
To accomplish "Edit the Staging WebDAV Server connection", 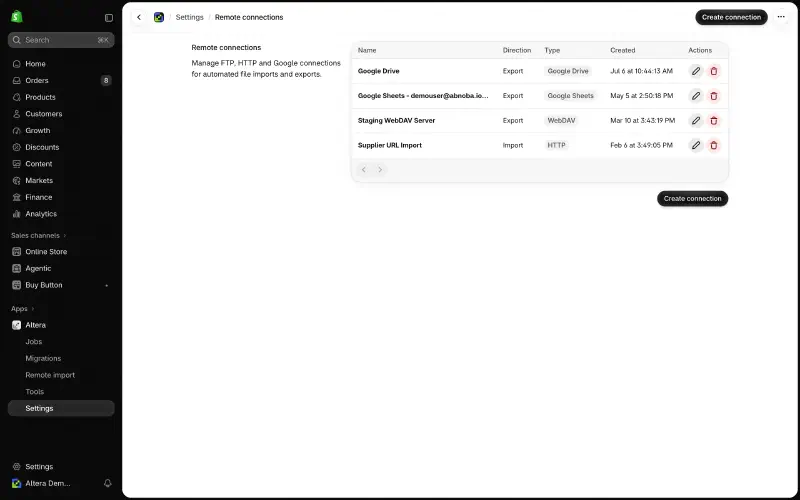I will coord(696,121).
